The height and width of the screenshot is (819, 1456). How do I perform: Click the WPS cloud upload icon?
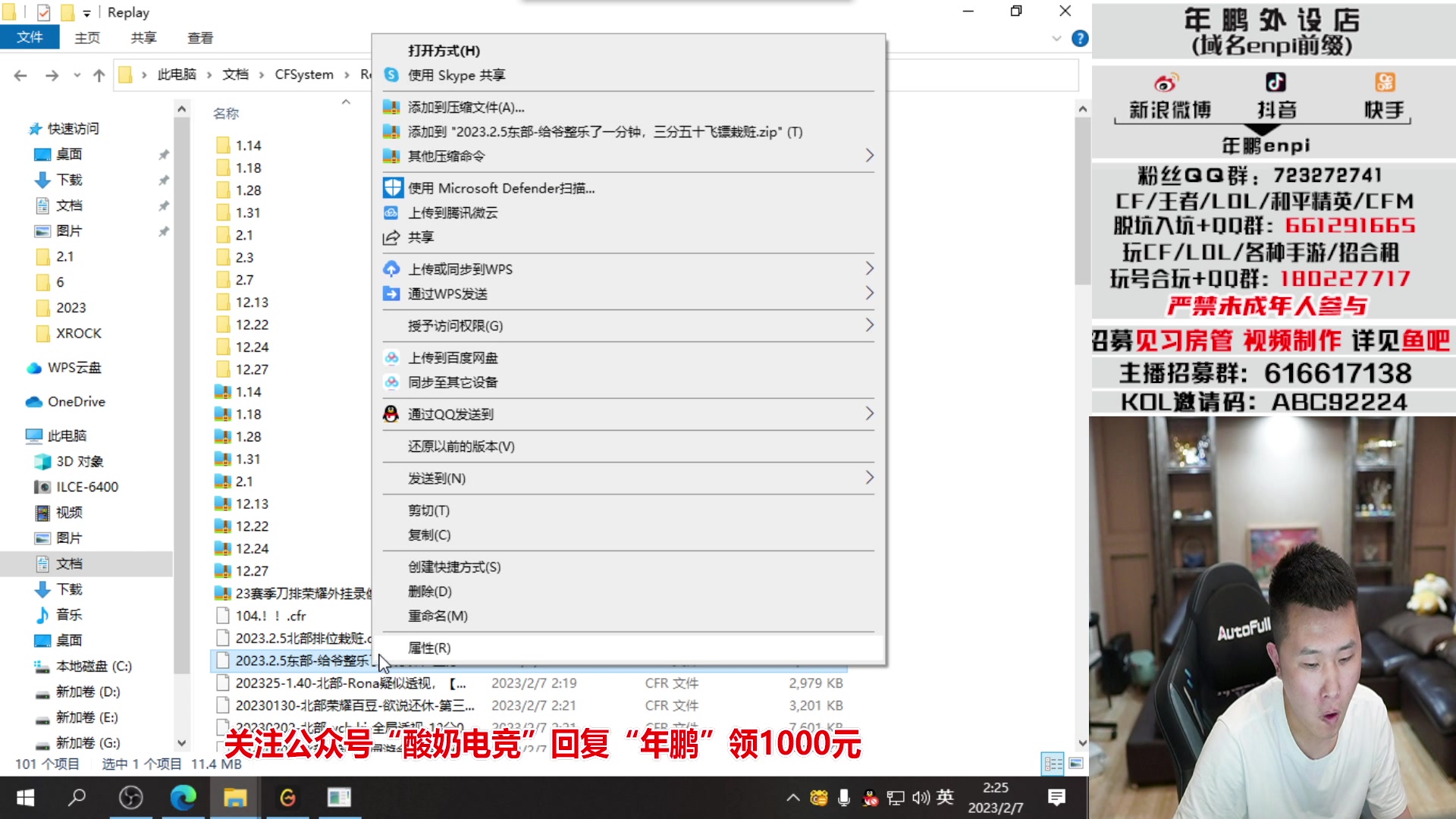tap(391, 269)
